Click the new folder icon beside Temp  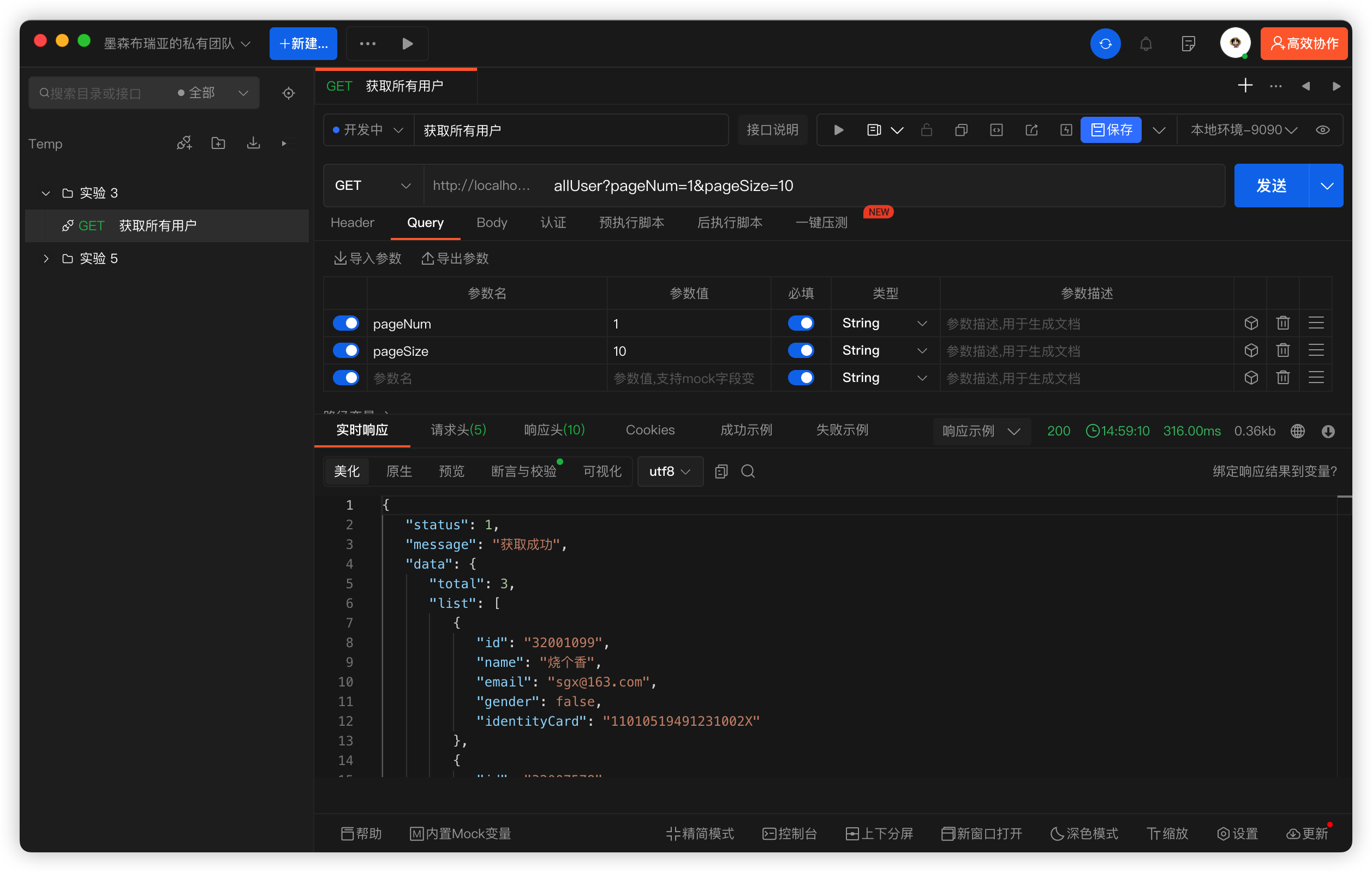coord(218,143)
